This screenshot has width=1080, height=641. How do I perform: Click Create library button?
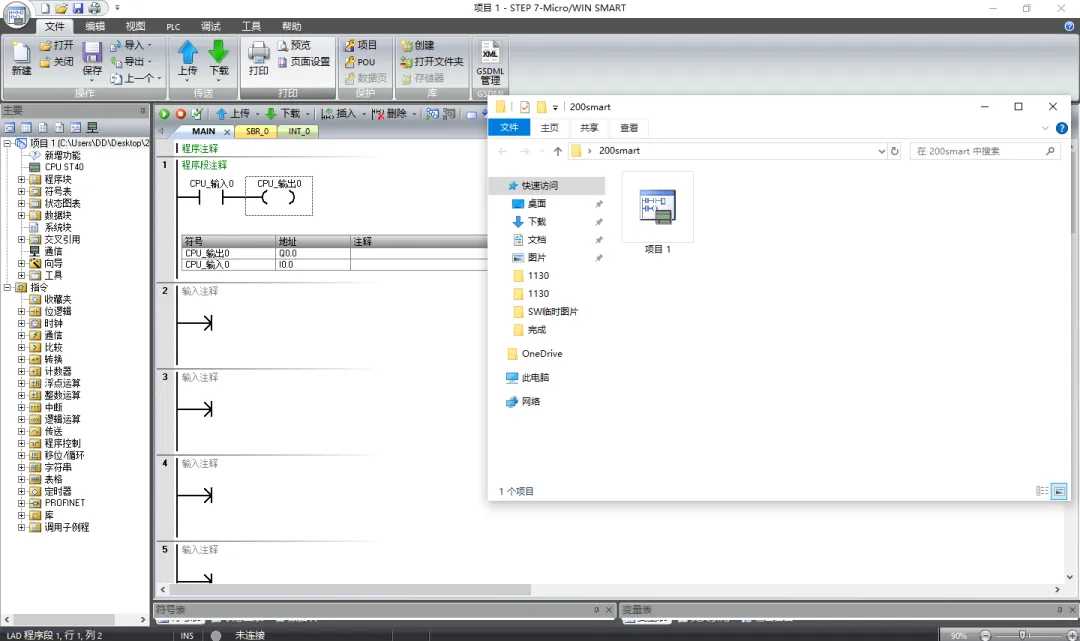tap(417, 45)
